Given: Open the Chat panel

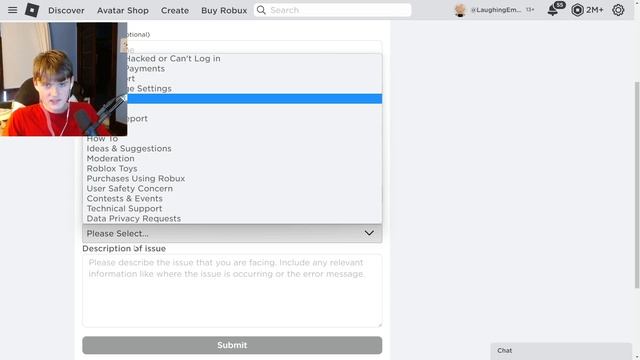Looking at the screenshot, I should click(x=561, y=351).
